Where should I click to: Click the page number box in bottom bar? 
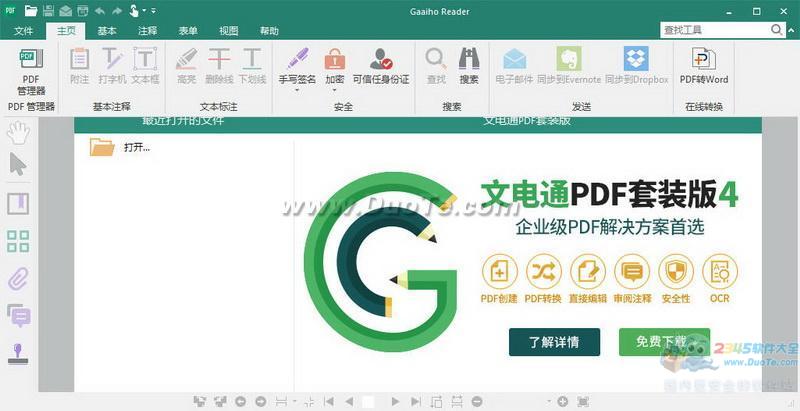point(368,402)
